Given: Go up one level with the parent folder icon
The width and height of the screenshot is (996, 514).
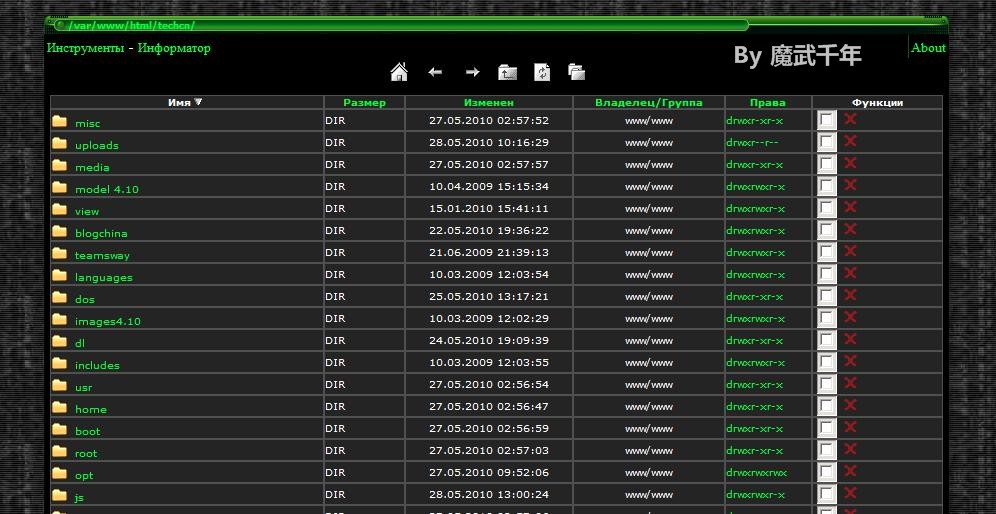Looking at the screenshot, I should (x=508, y=72).
